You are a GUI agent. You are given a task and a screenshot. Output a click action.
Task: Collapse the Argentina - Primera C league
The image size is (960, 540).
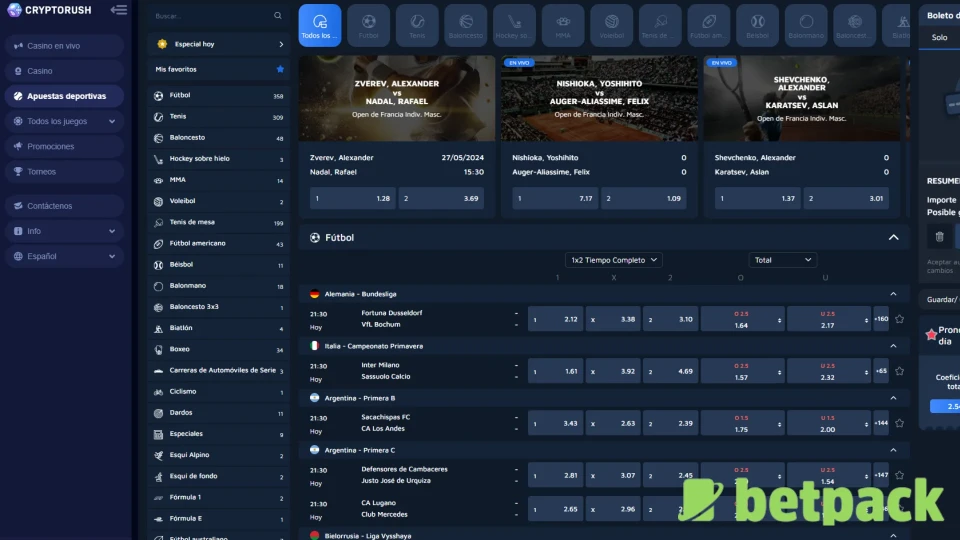point(893,450)
